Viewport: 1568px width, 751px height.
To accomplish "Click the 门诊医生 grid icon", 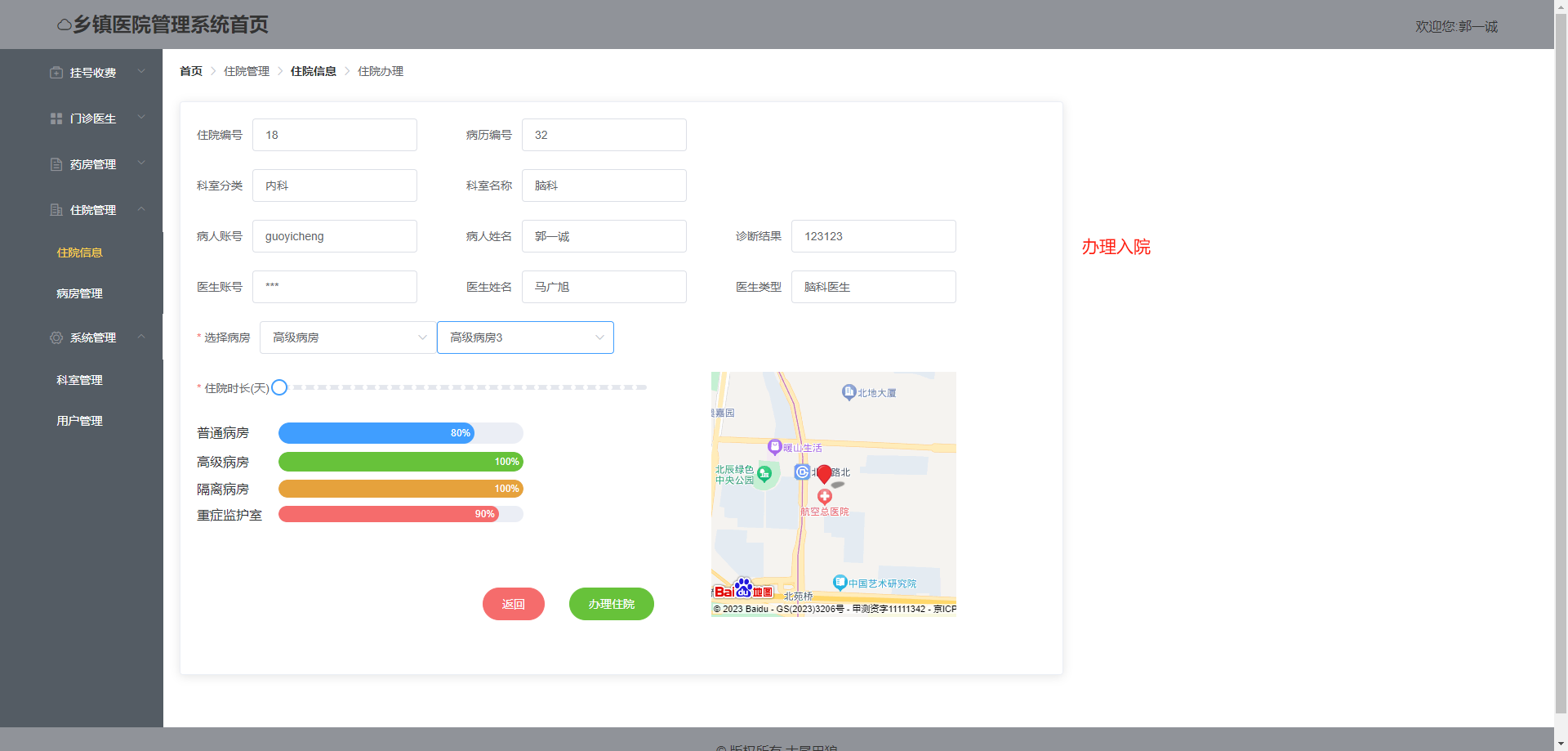I will [x=56, y=118].
